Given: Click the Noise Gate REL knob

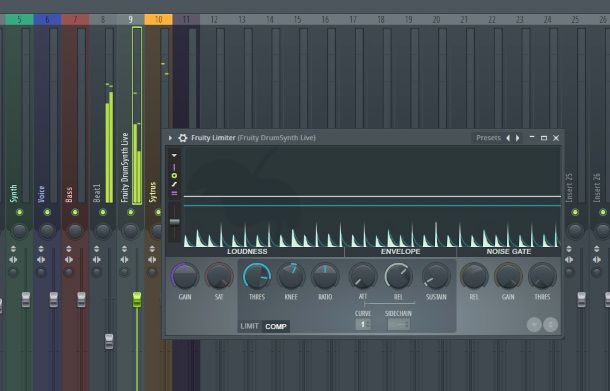Looking at the screenshot, I should 474,276.
